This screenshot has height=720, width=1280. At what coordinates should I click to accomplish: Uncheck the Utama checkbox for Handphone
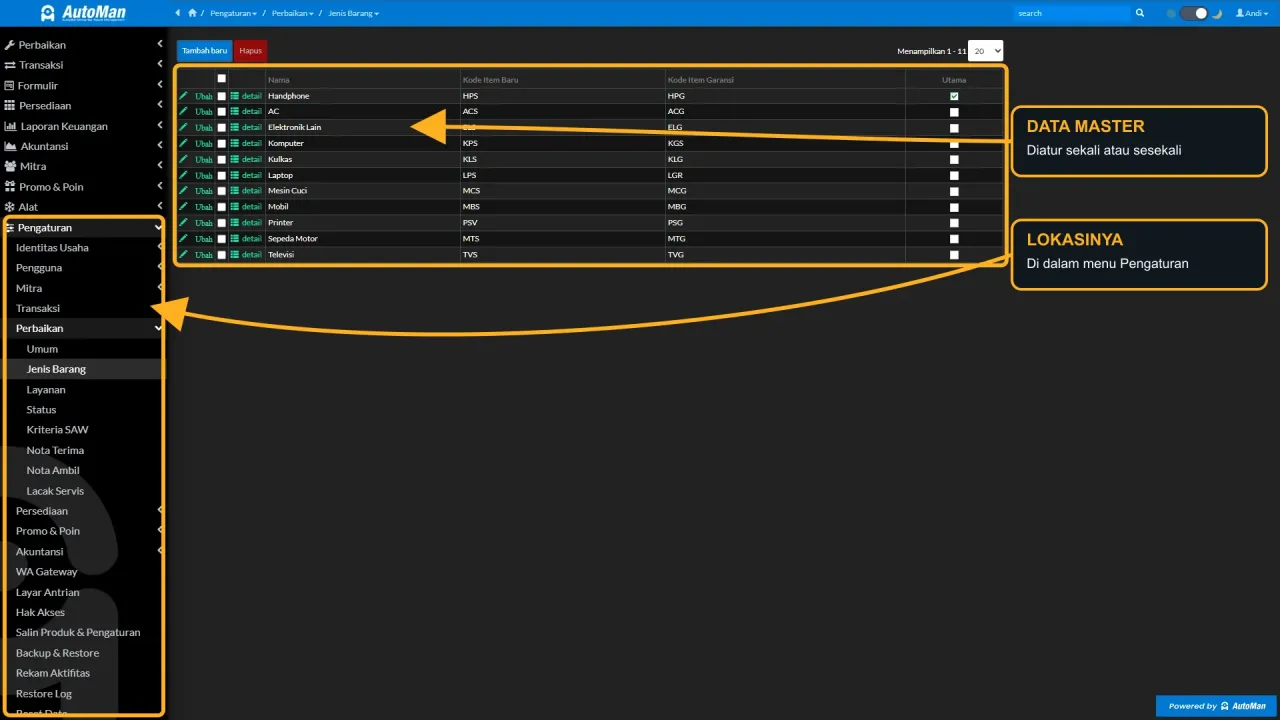point(954,96)
